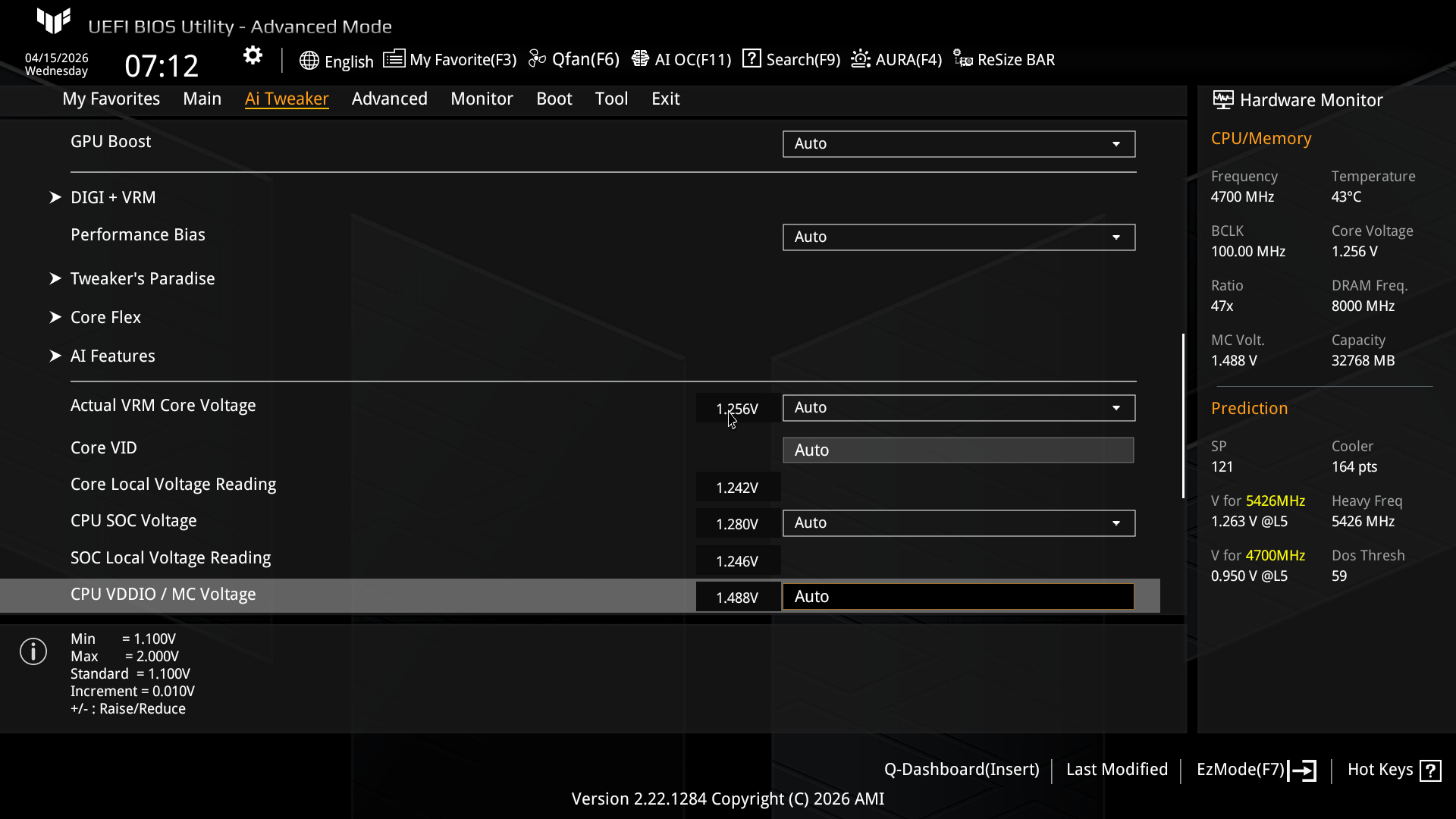
Task: Toggle ReSize BAR icon
Action: pyautogui.click(x=962, y=59)
